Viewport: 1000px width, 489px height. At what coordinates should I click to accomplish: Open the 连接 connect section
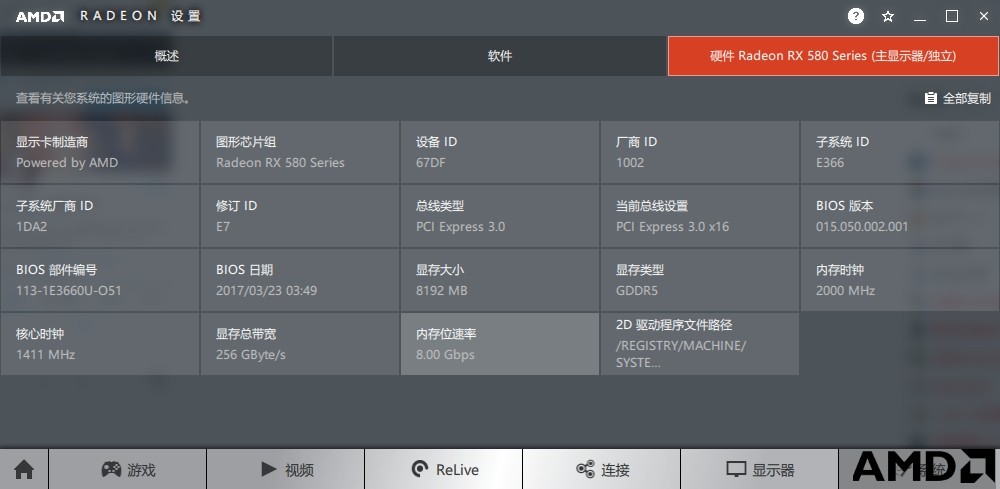(x=601, y=470)
